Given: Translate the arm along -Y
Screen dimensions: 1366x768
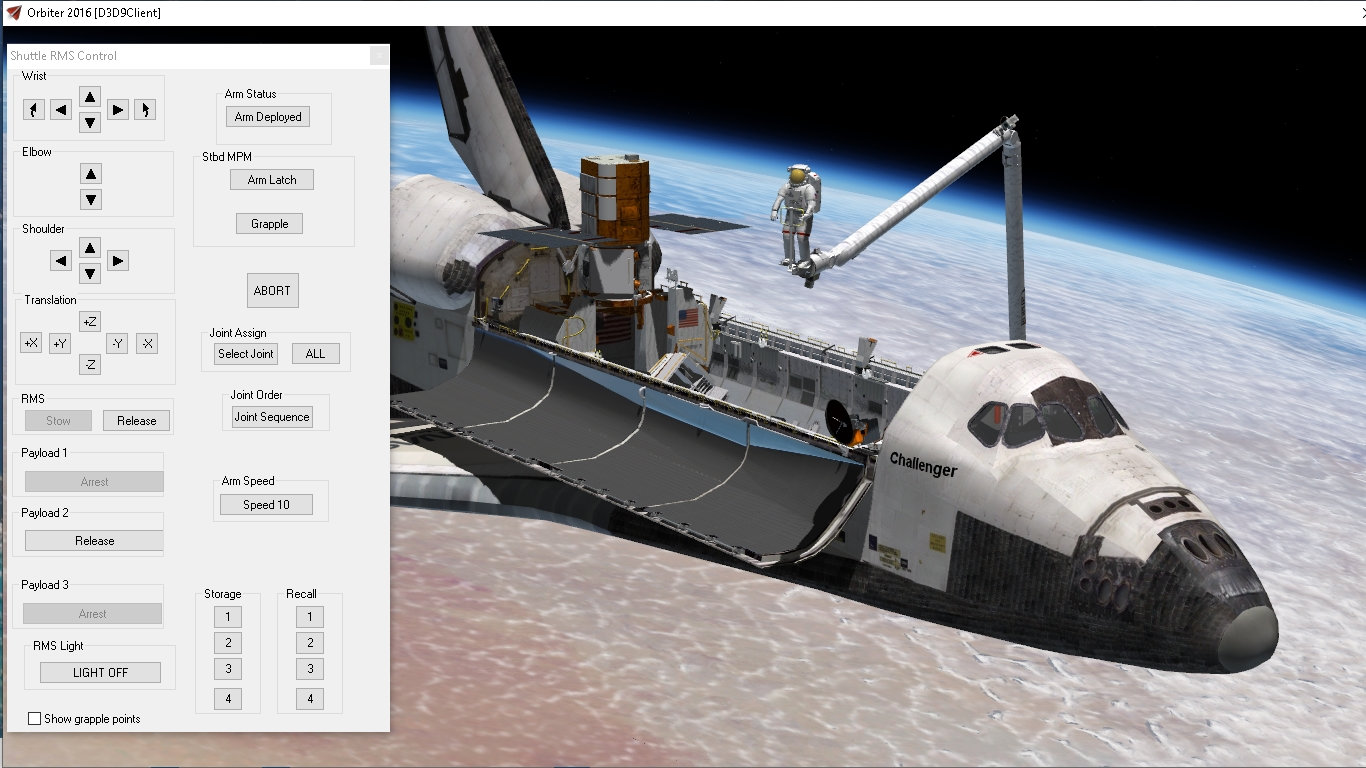Looking at the screenshot, I should 117,344.
